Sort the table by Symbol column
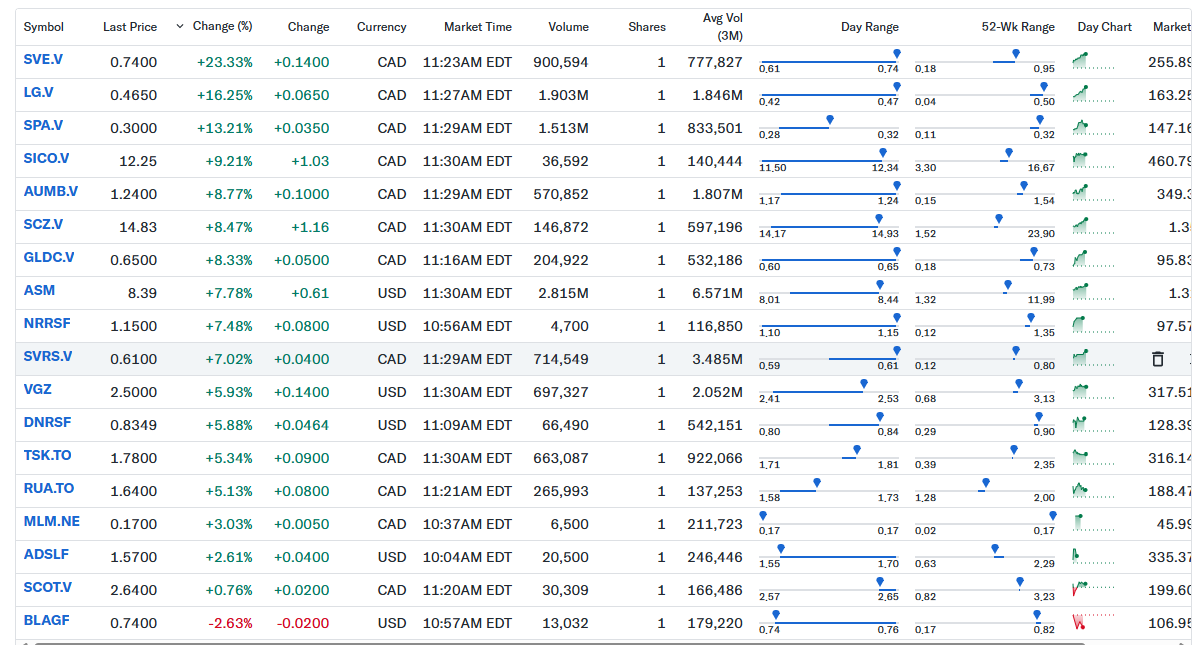Screen dimensions: 1203x645 tap(44, 27)
